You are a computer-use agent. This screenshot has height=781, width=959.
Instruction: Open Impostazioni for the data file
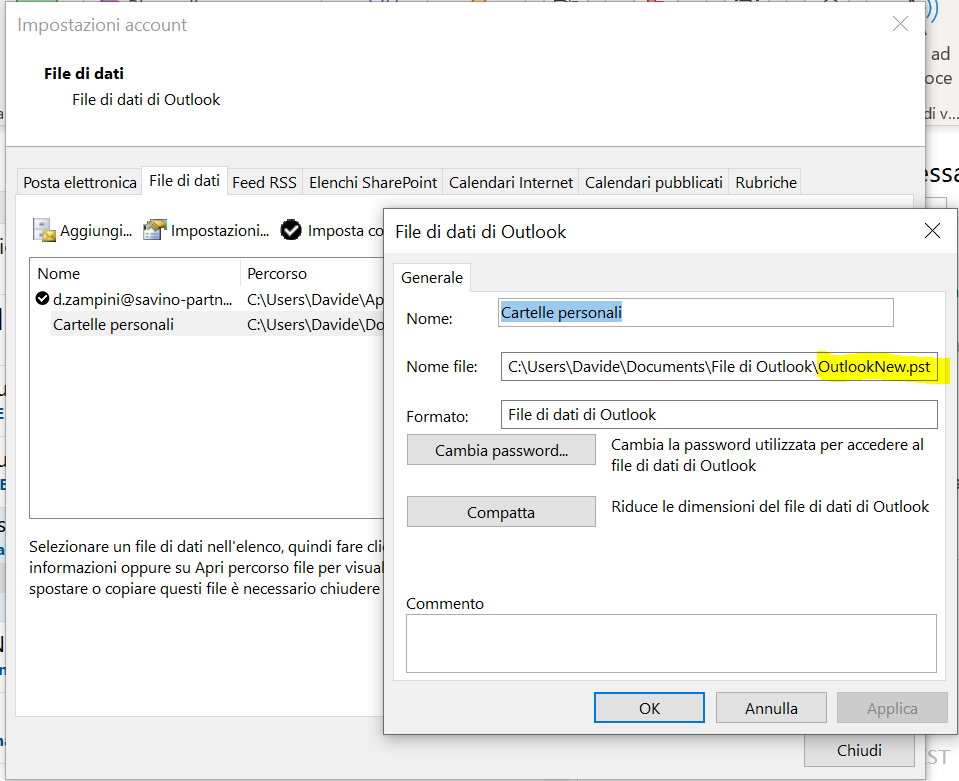206,231
